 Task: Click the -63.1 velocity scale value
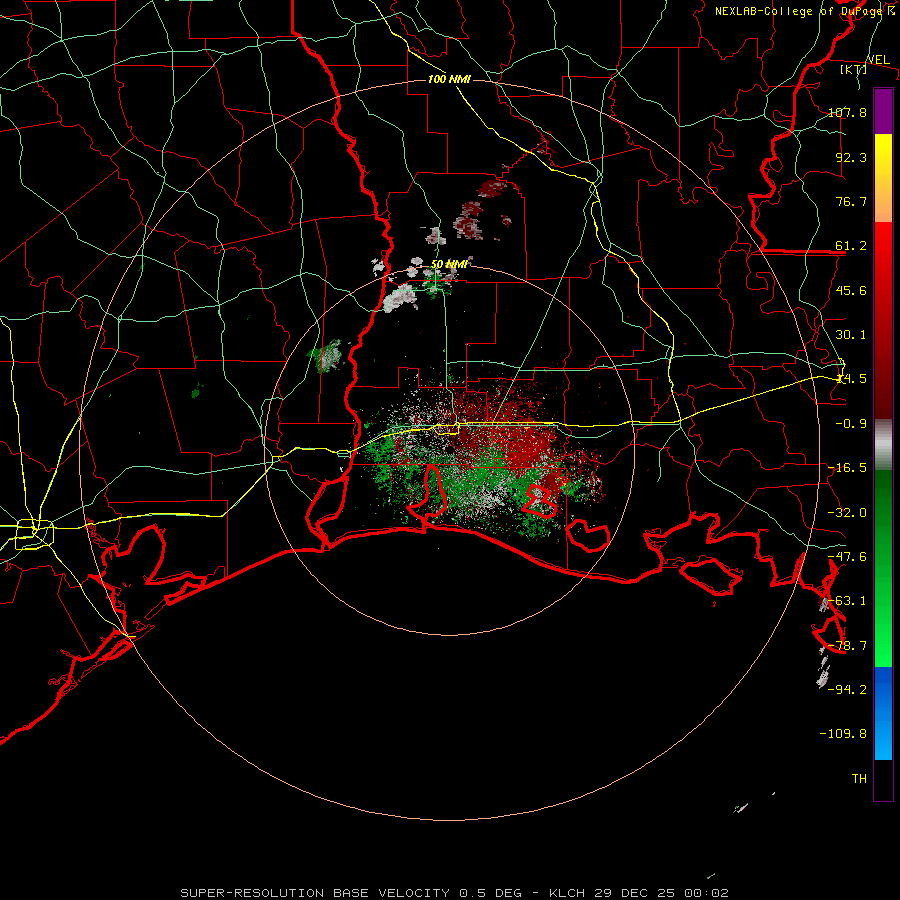[847, 601]
